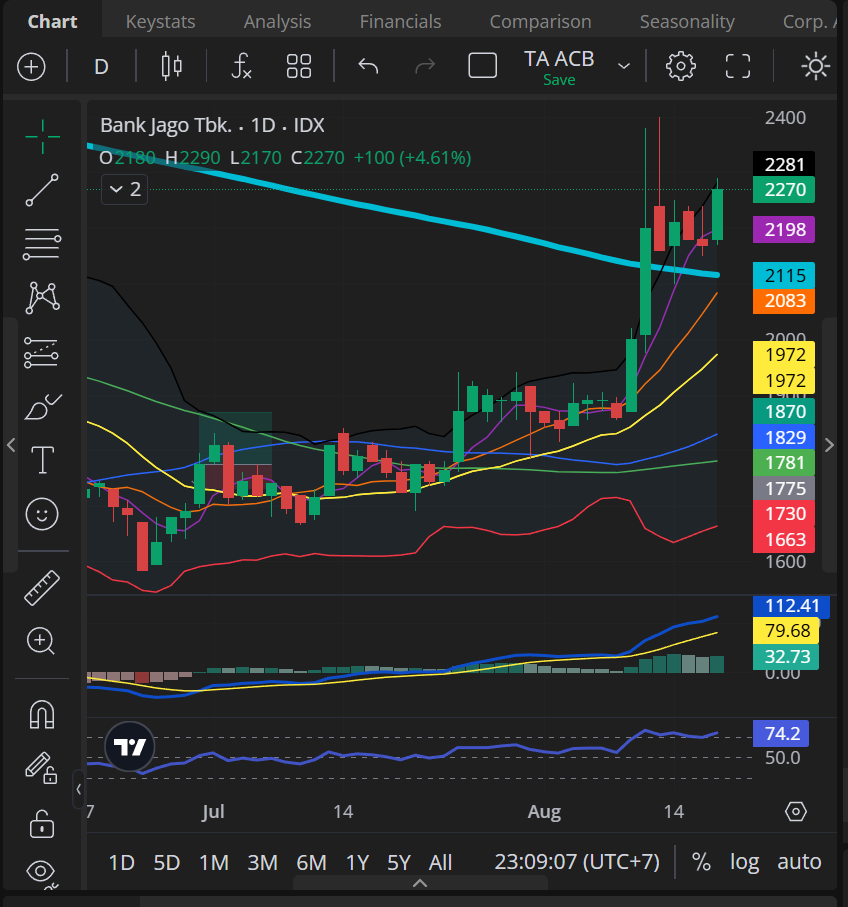This screenshot has height=907, width=848.
Task: Collapse the indicator legend showing 2
Action: 124,189
